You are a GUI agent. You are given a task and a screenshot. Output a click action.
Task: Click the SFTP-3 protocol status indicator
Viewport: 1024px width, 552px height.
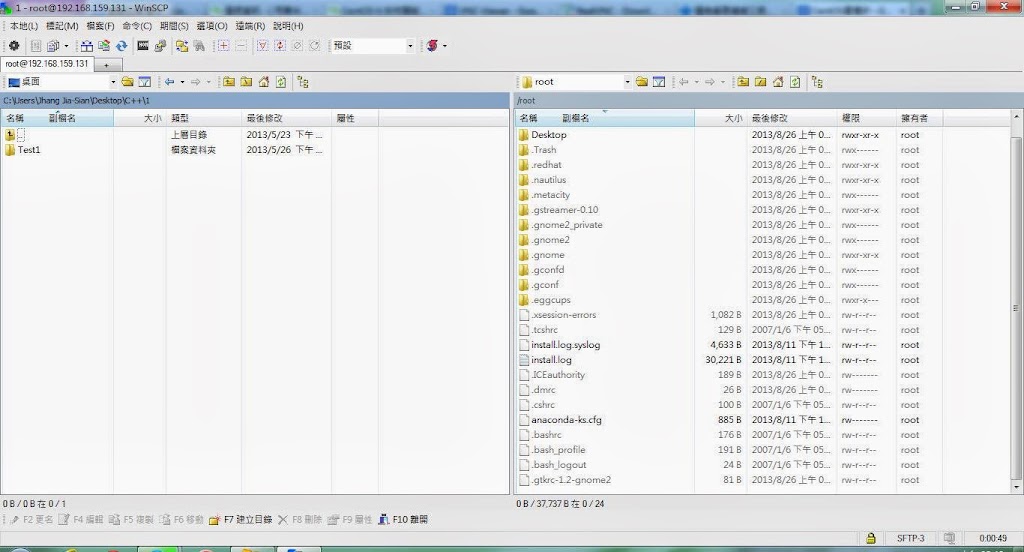[x=910, y=538]
